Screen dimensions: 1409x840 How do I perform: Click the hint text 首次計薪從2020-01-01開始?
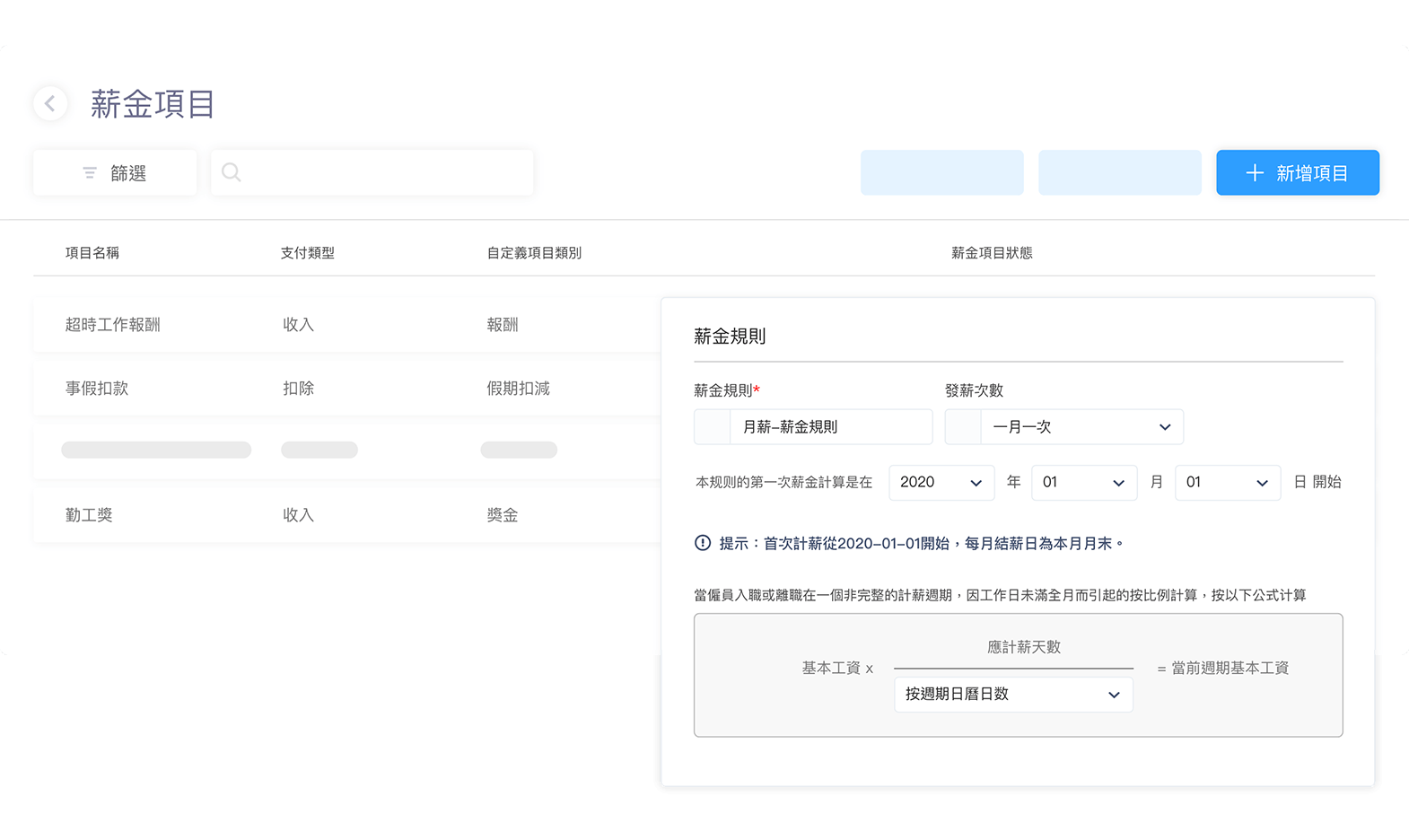pyautogui.click(x=856, y=544)
